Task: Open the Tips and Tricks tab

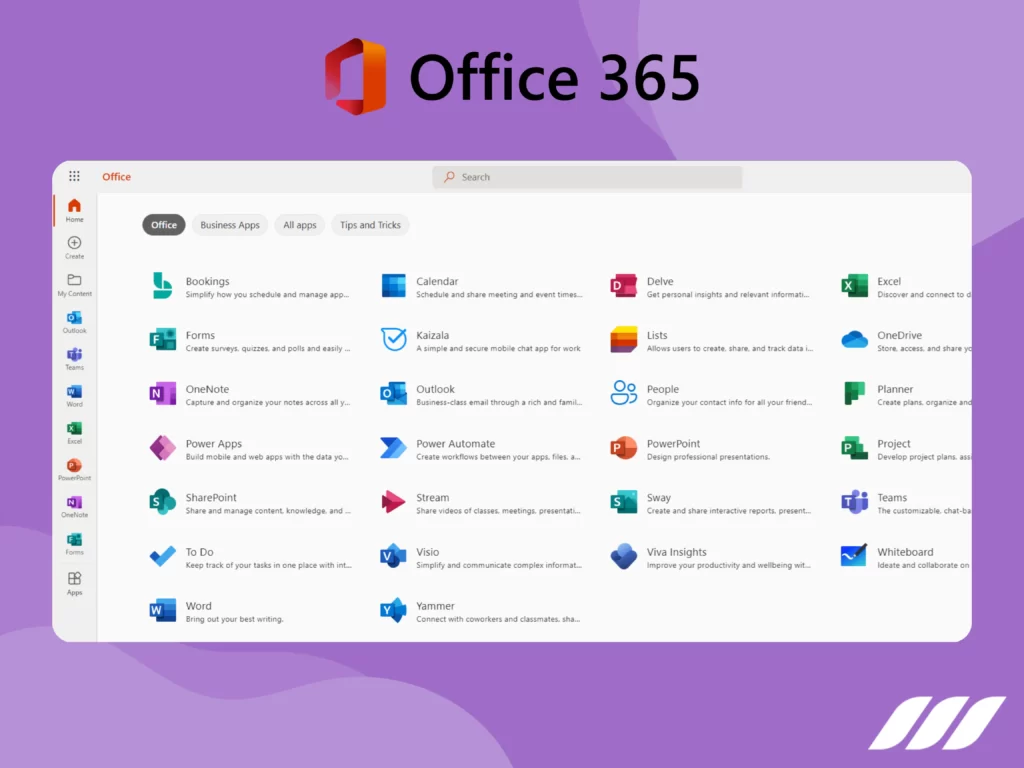Action: coord(370,225)
